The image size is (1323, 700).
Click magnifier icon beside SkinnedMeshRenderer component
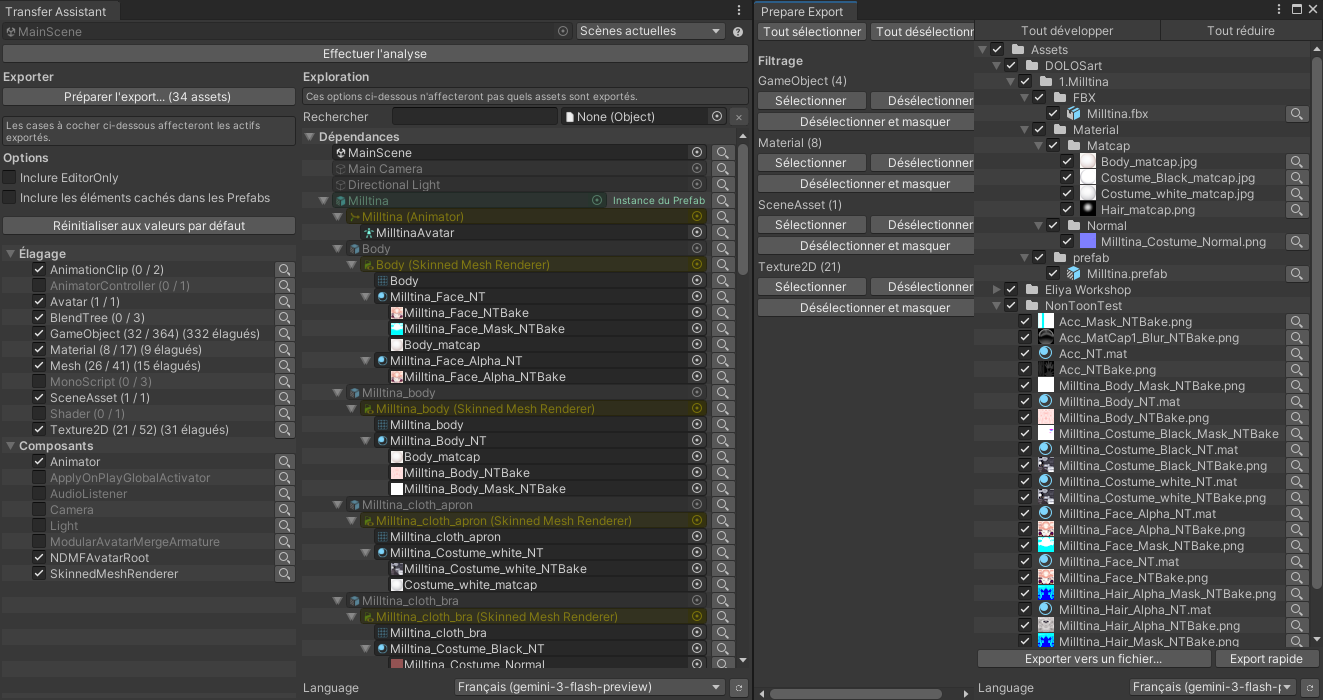click(x=285, y=574)
